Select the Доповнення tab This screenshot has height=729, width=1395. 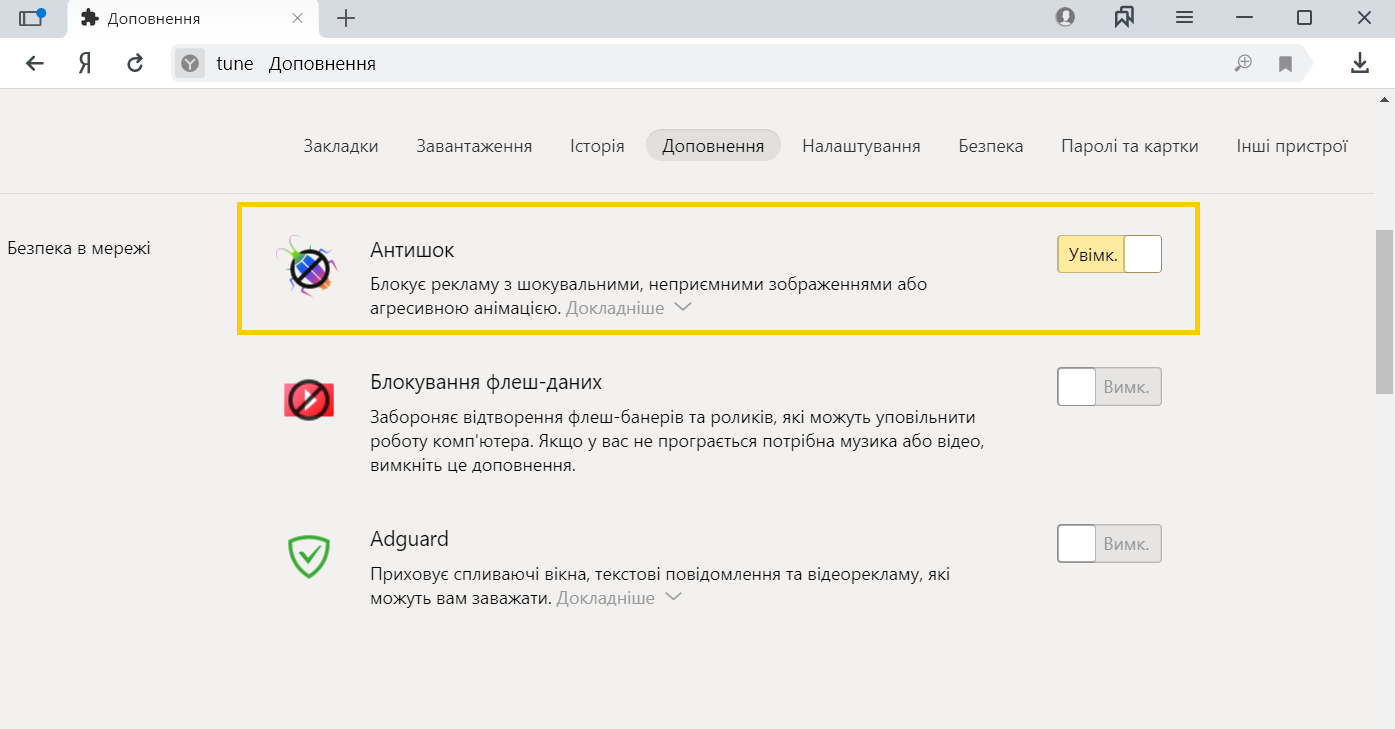[x=713, y=146]
